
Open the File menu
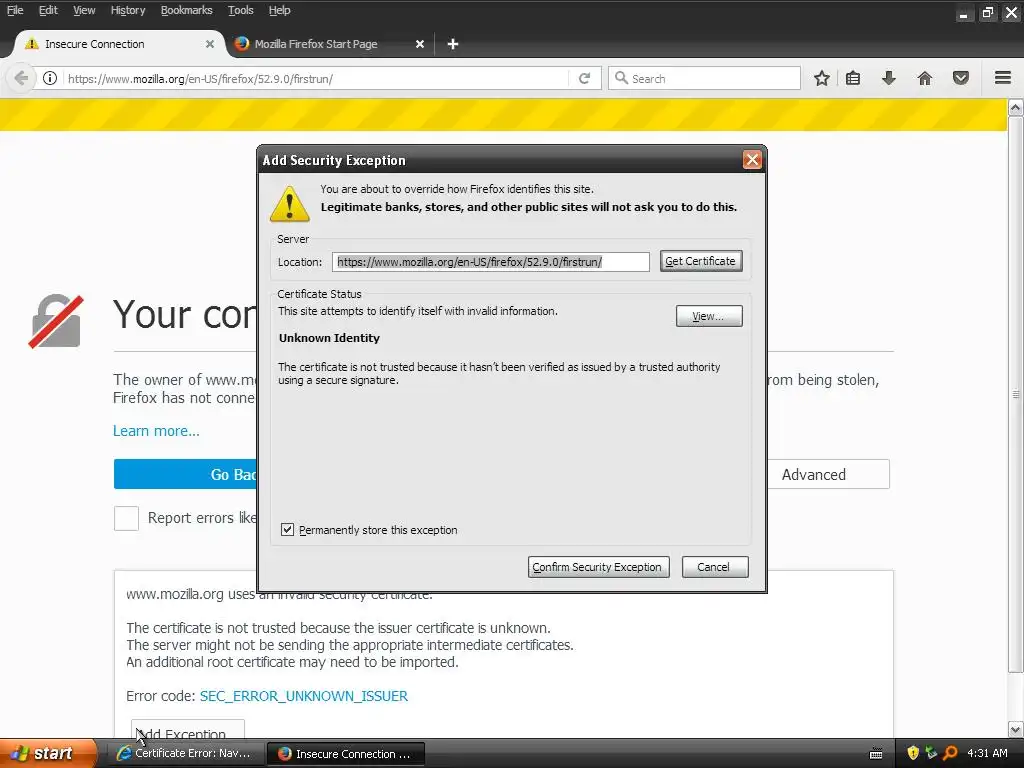15,10
